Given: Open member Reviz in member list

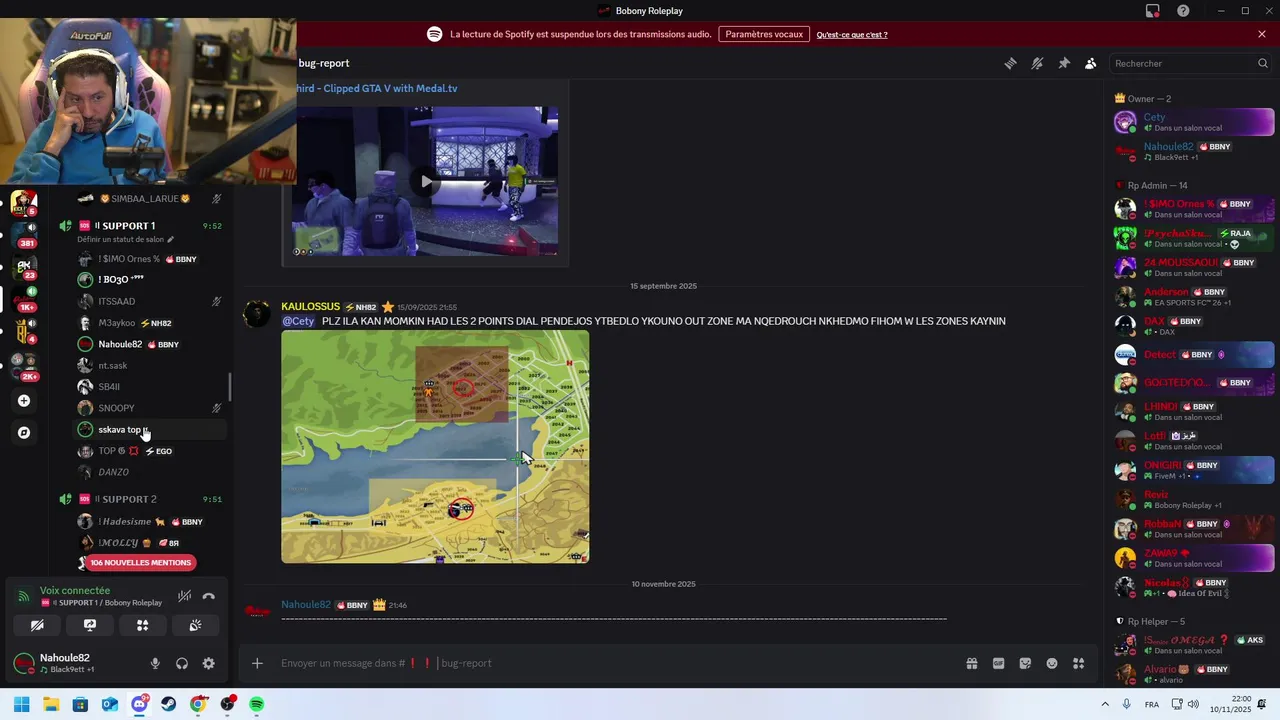Looking at the screenshot, I should pyautogui.click(x=1194, y=500).
